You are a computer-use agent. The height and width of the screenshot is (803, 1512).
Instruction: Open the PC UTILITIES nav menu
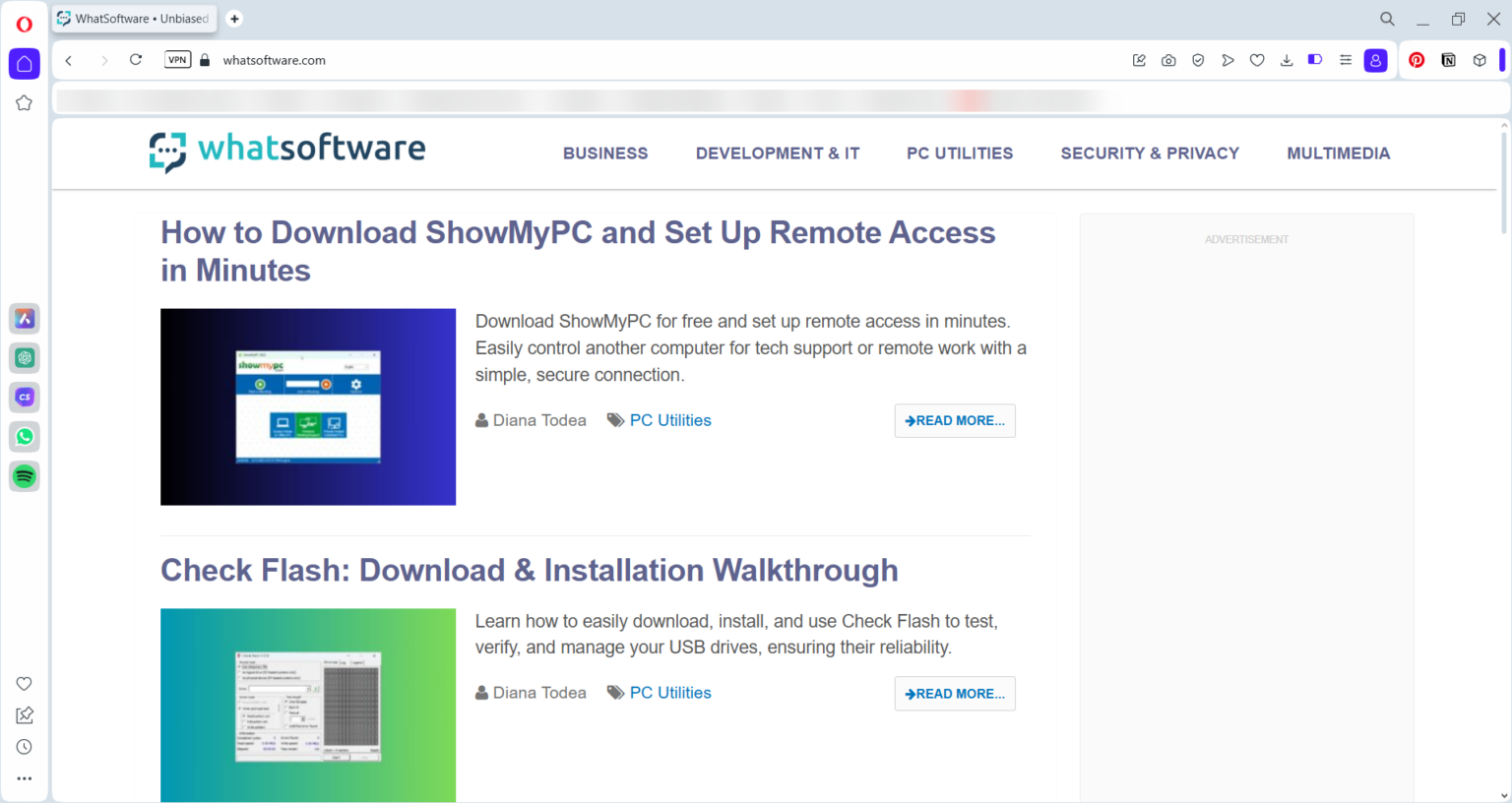point(960,154)
